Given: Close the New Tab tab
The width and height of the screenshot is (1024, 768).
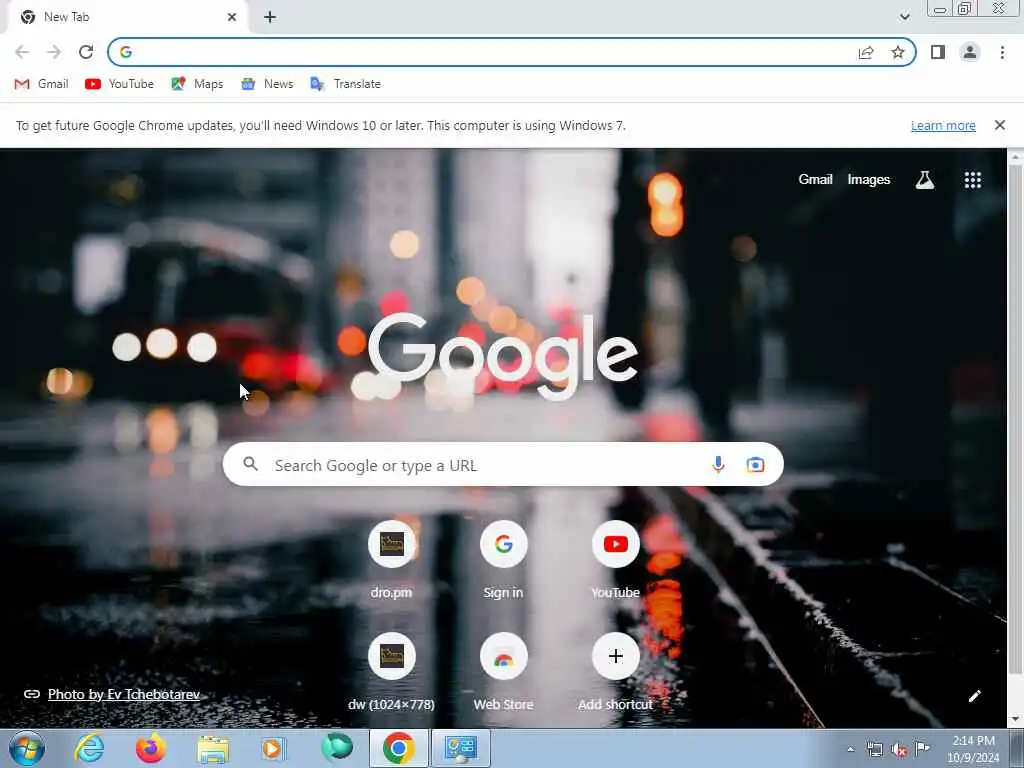Looking at the screenshot, I should 232,17.
